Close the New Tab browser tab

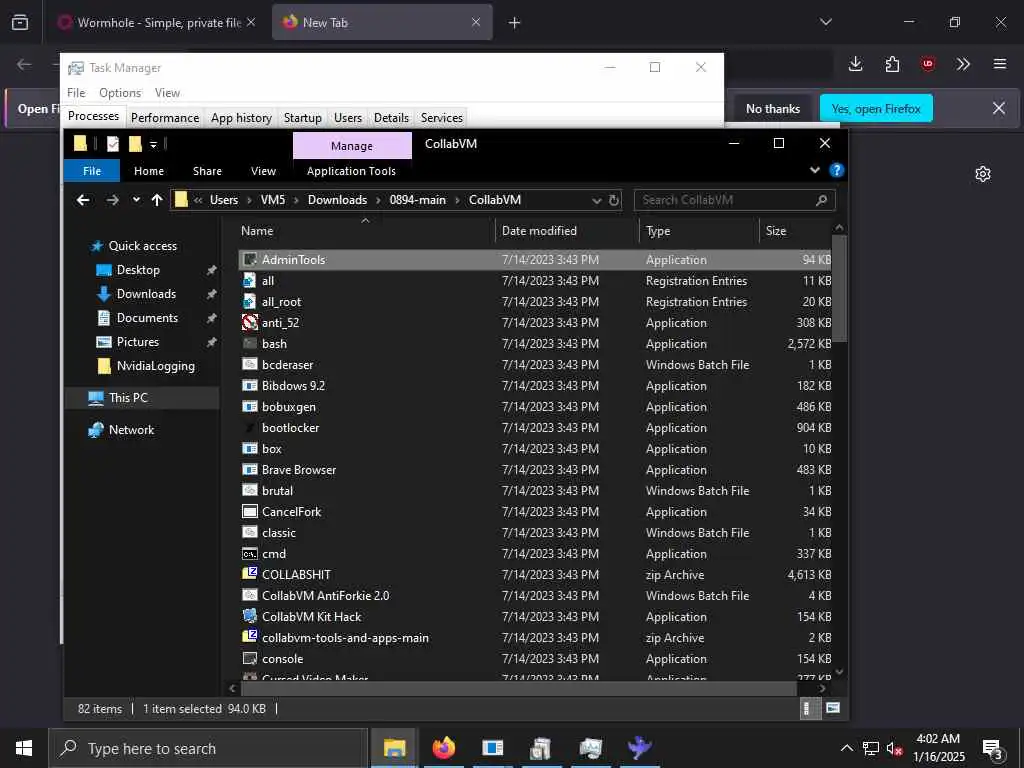[475, 22]
